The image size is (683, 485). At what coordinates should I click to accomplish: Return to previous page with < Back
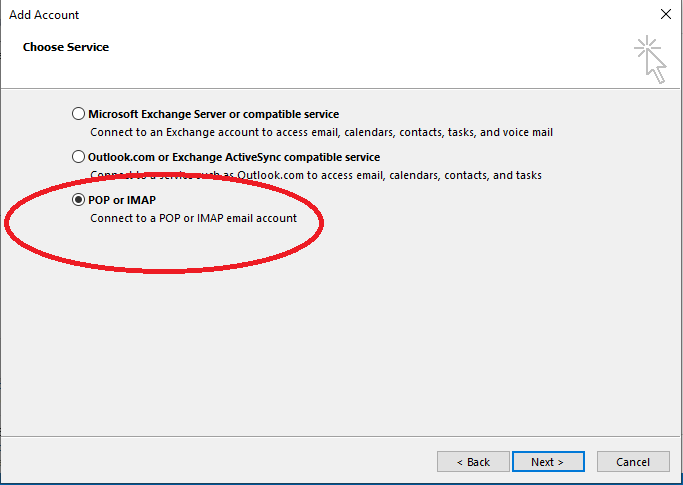click(x=473, y=461)
